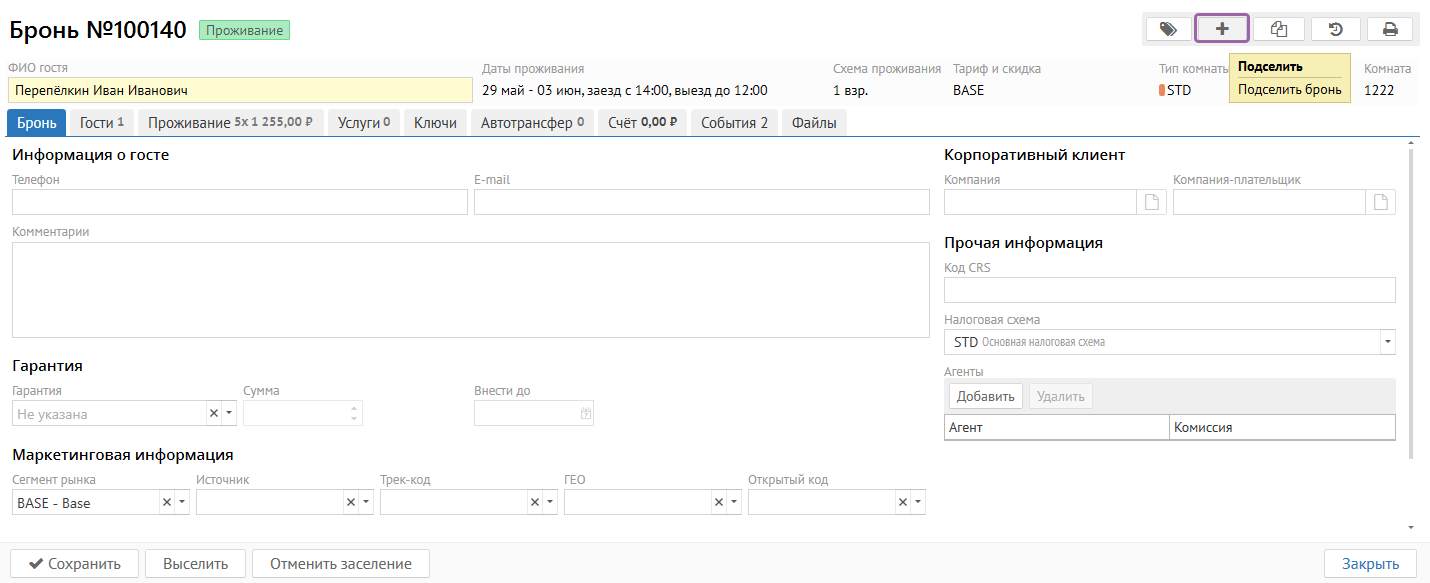Expand the Источник dropdown arrow

[x=365, y=503]
